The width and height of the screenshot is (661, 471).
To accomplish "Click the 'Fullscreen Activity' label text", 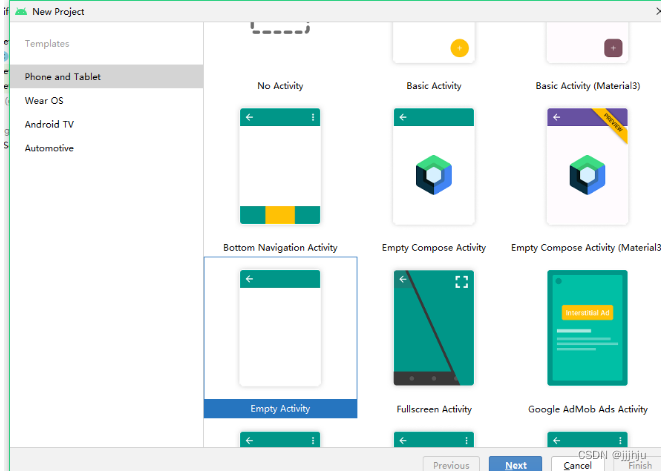I will click(434, 409).
